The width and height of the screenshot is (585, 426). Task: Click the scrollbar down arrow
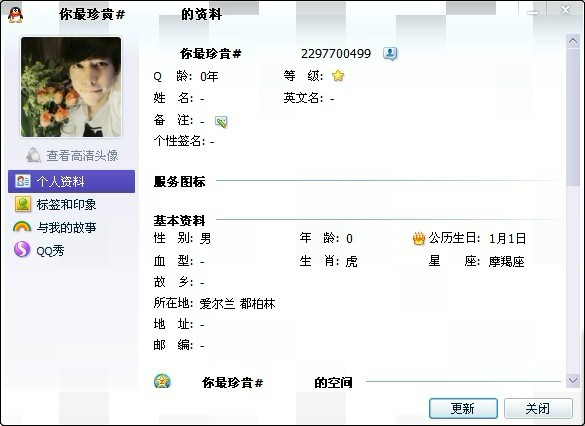573,380
